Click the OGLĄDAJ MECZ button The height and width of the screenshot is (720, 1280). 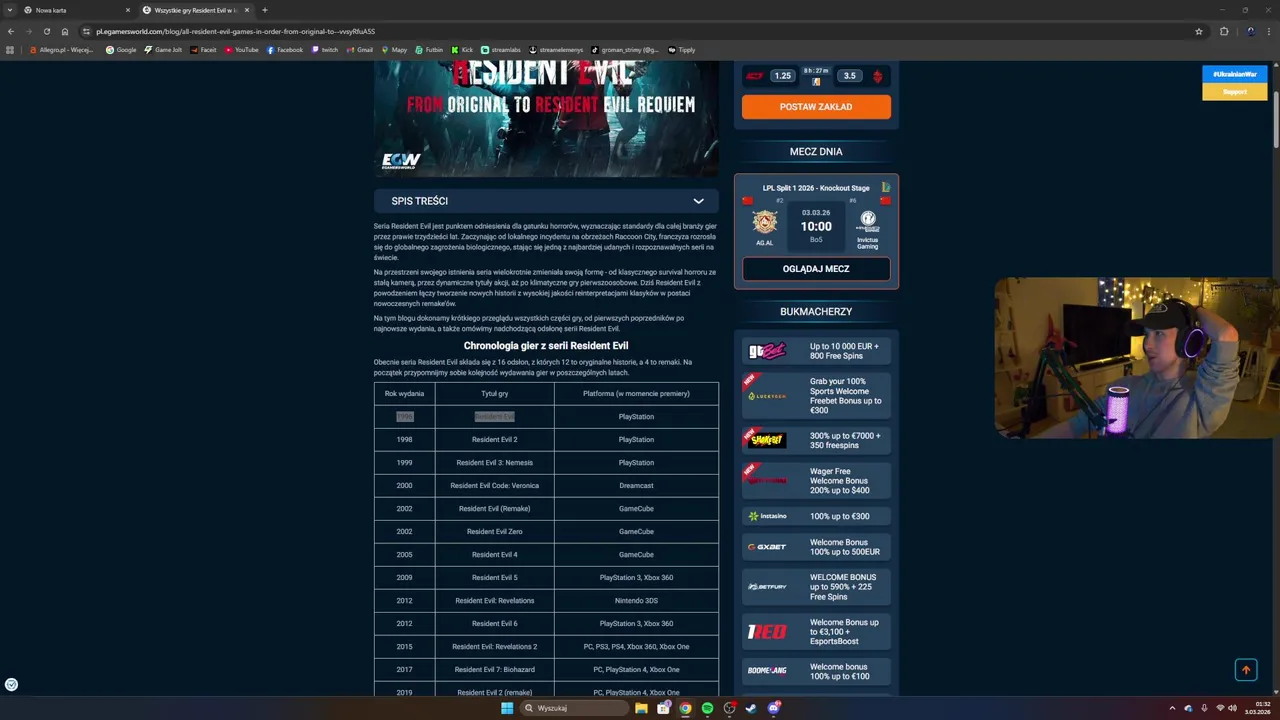point(816,269)
